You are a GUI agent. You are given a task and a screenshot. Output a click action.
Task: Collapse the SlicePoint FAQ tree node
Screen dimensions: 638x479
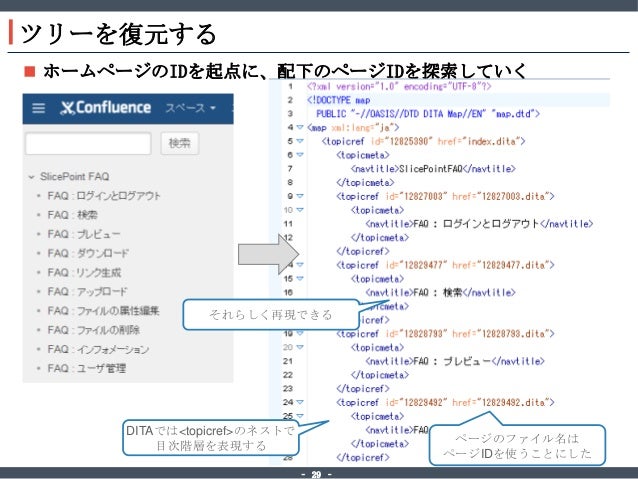[32, 176]
